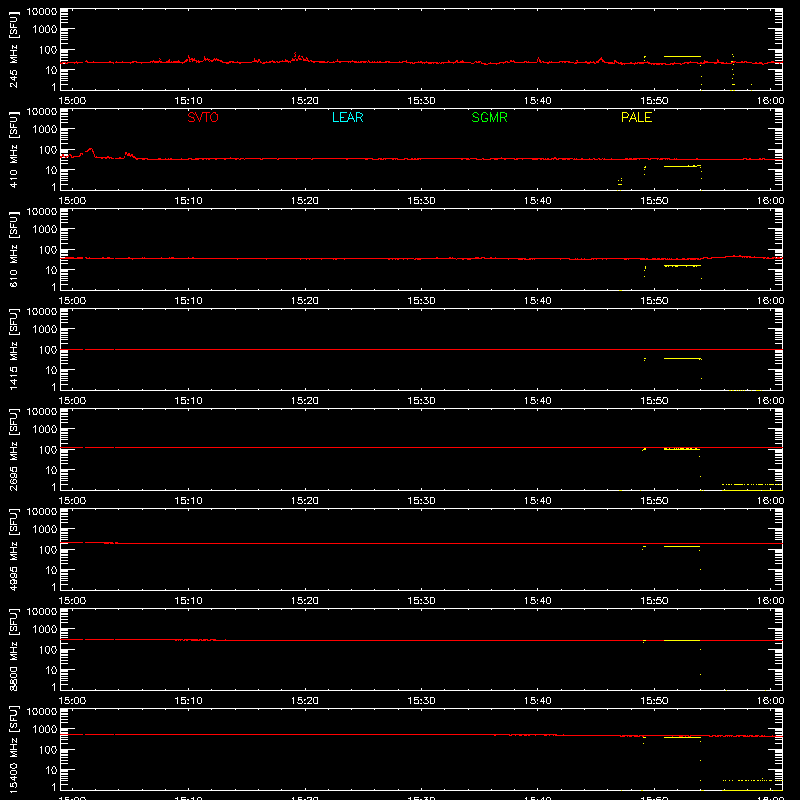Screen dimensions: 800x800
Task: Select the 610 MHz [SFU] axis title
Action: coord(14,250)
